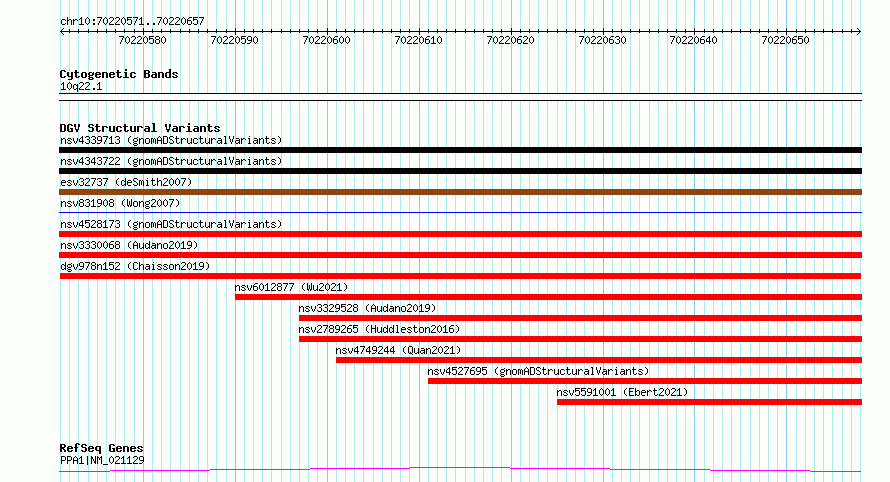
Task: Click the black bar under nsv4343722
Action: (x=460, y=171)
